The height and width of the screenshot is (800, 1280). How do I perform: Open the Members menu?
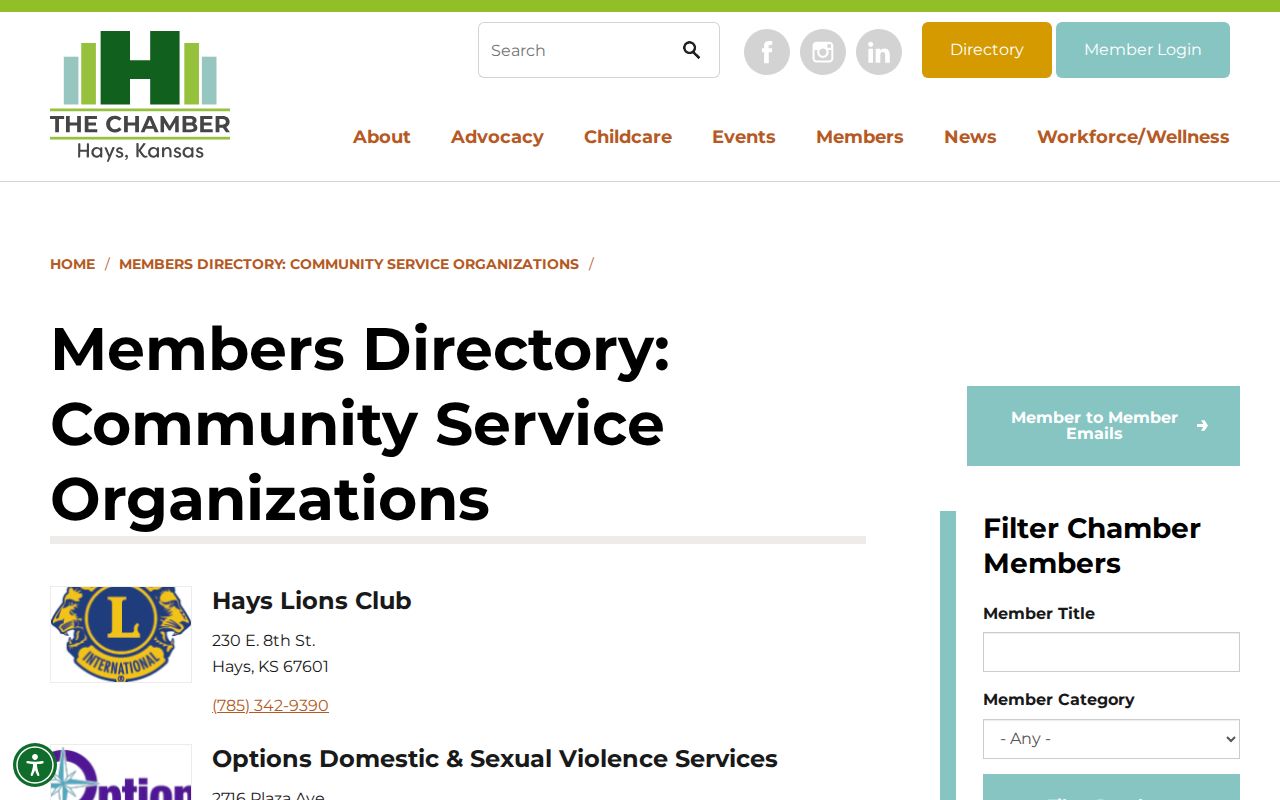click(859, 137)
